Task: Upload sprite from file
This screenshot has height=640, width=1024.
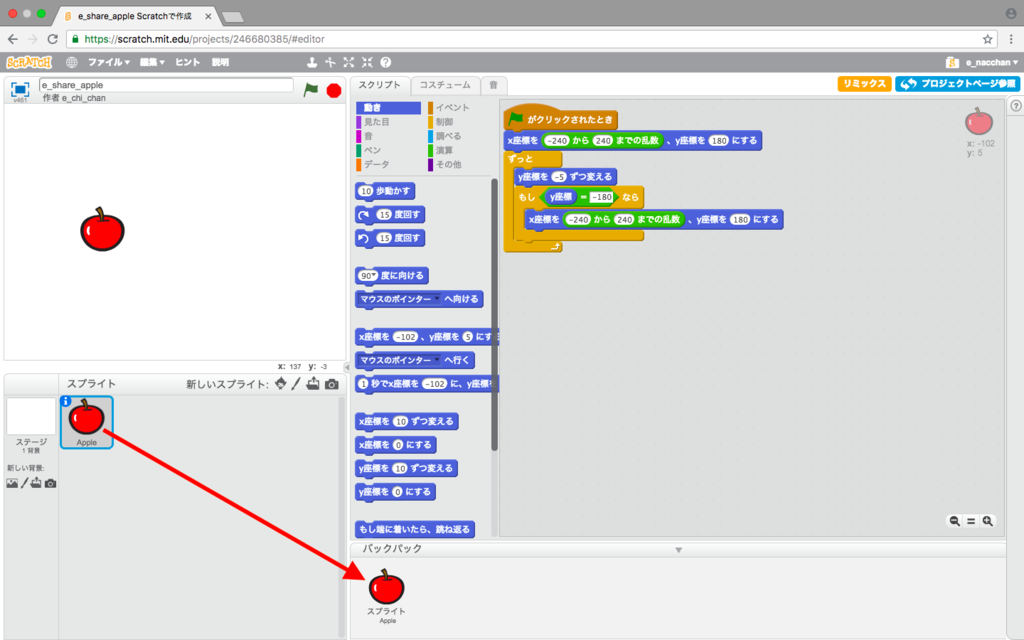Action: tap(313, 383)
